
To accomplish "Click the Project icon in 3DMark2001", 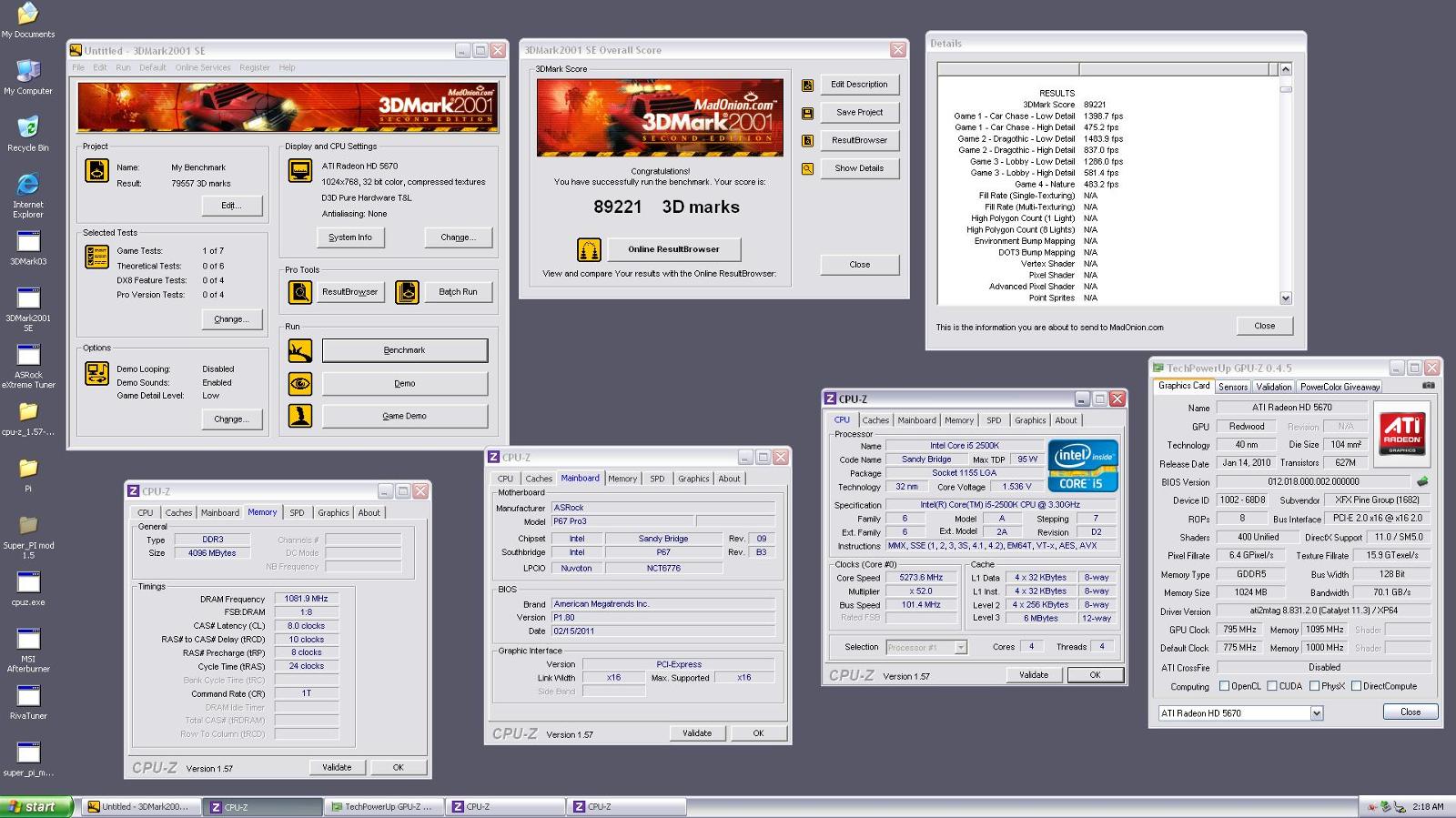I will click(x=96, y=170).
